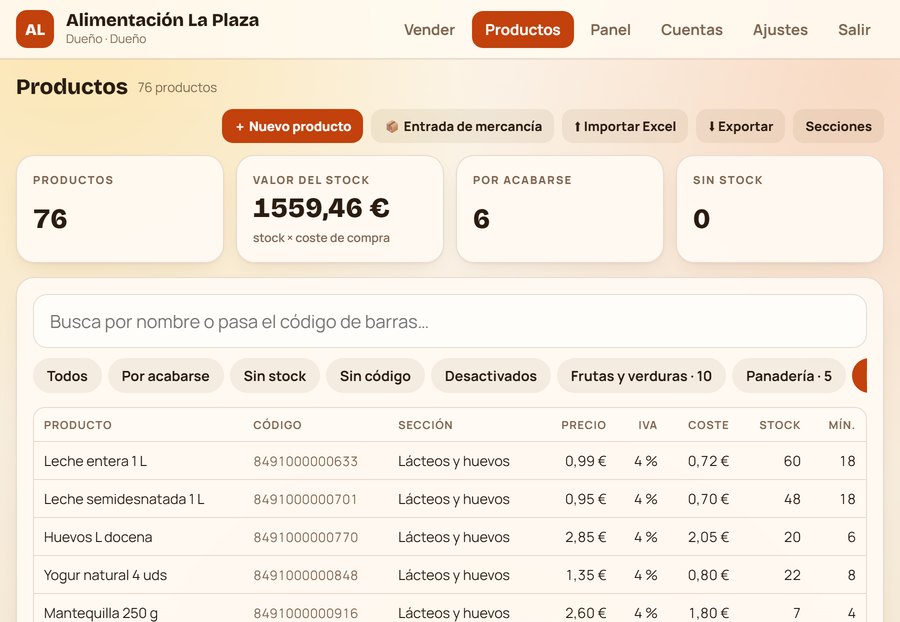The image size is (900, 622).
Task: Click the IVA column header
Action: [x=647, y=425]
